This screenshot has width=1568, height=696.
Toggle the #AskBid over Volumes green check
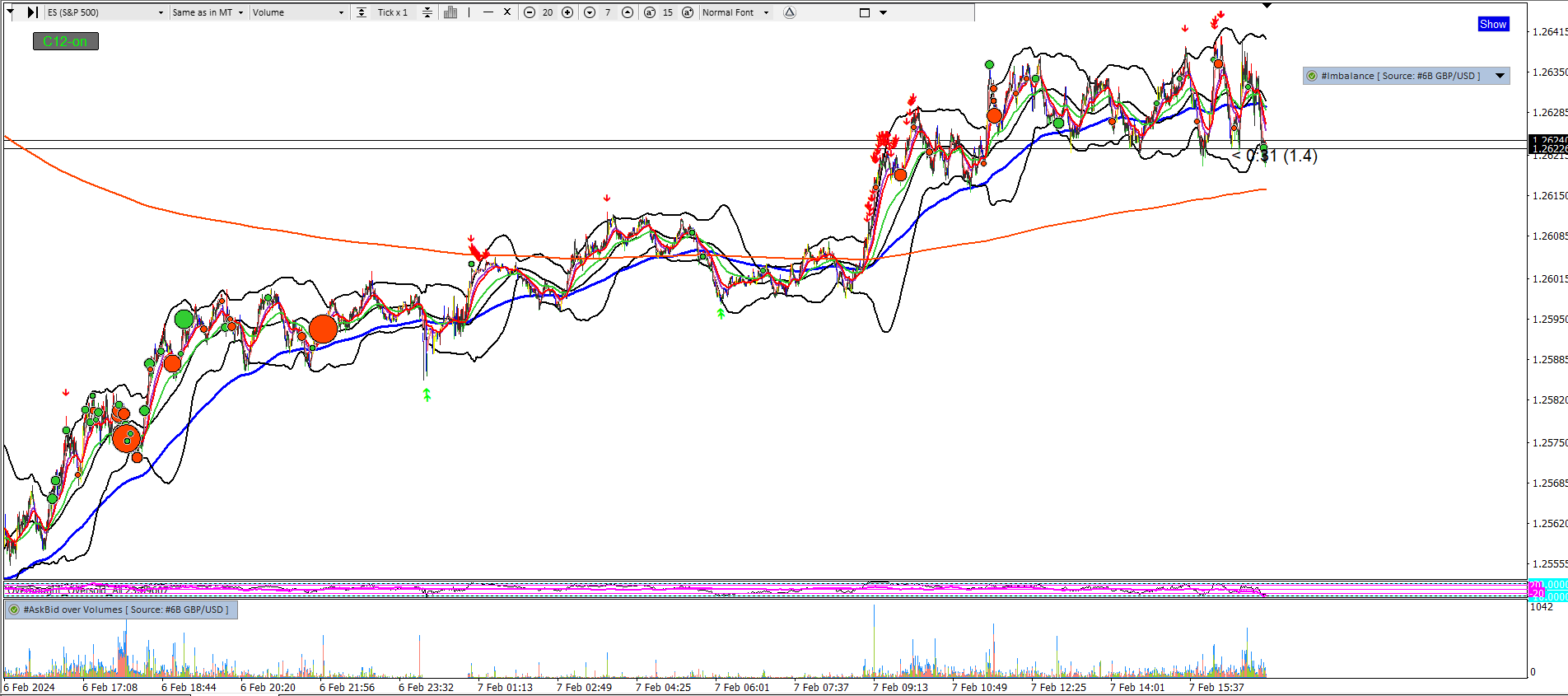point(14,610)
